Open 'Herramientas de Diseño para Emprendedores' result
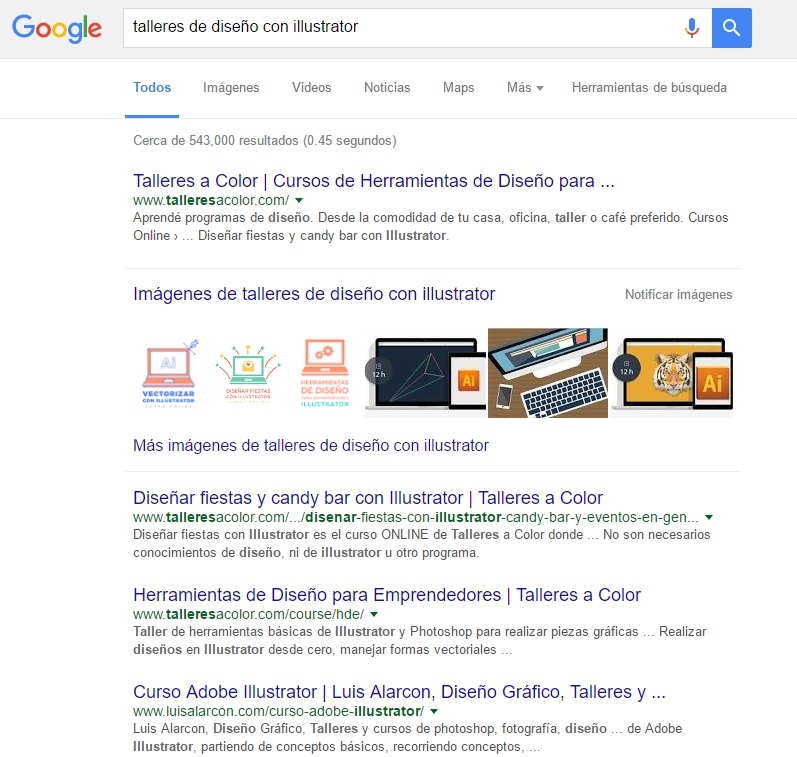 [x=387, y=595]
